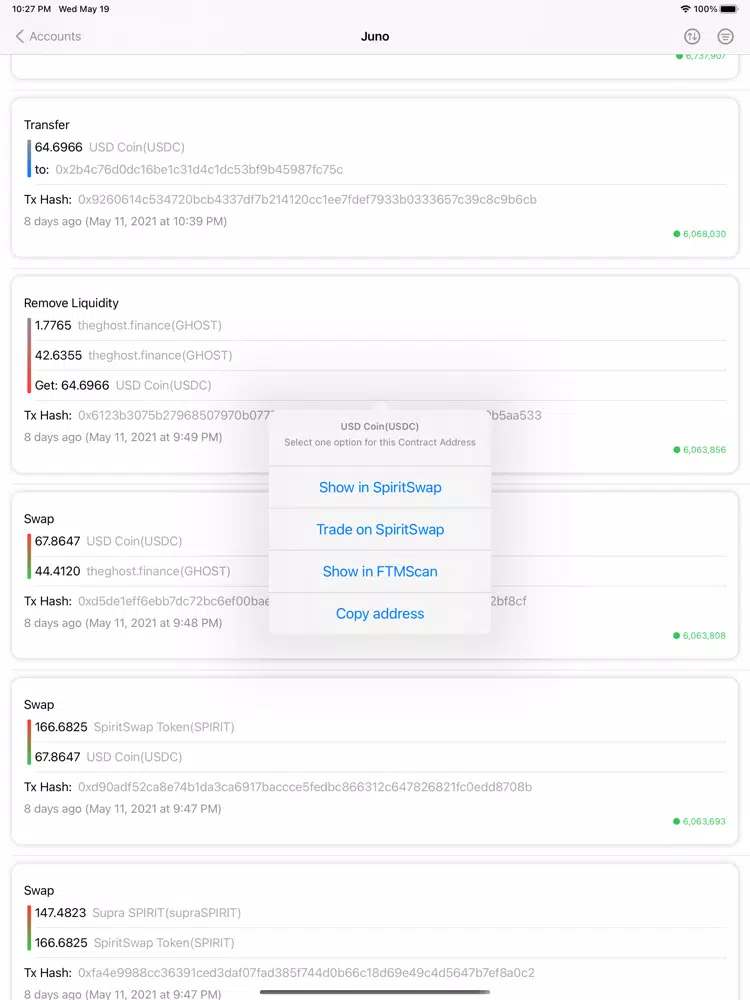Select Show in FTMScan option
The image size is (750, 1000).
coord(380,571)
